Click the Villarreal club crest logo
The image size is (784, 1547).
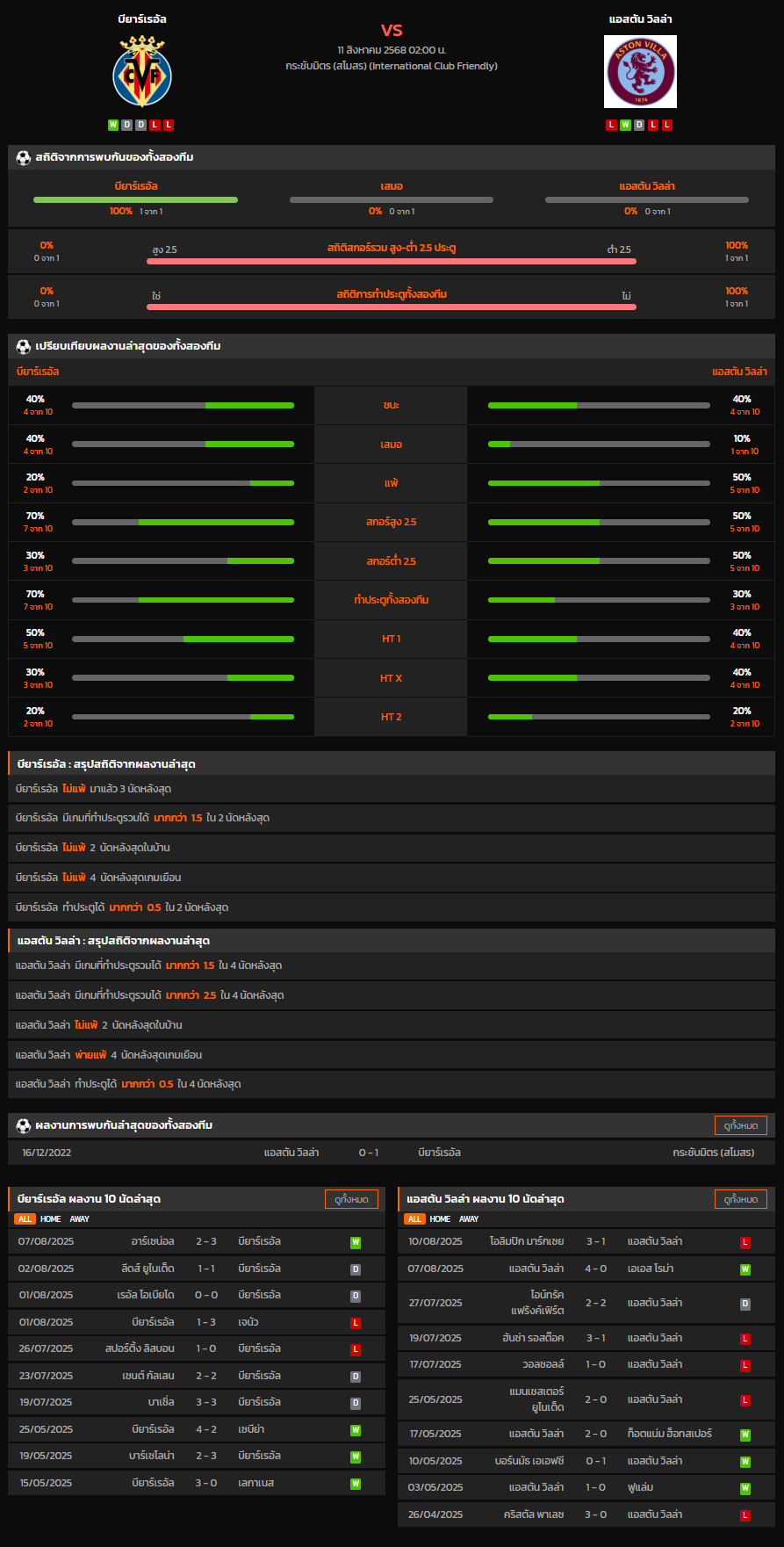click(142, 71)
